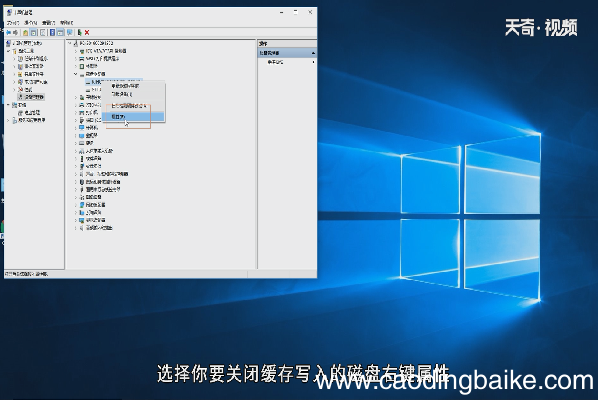Click the green Update driver toolbar icon
Screen dimensions: 598x400
coord(80,33)
